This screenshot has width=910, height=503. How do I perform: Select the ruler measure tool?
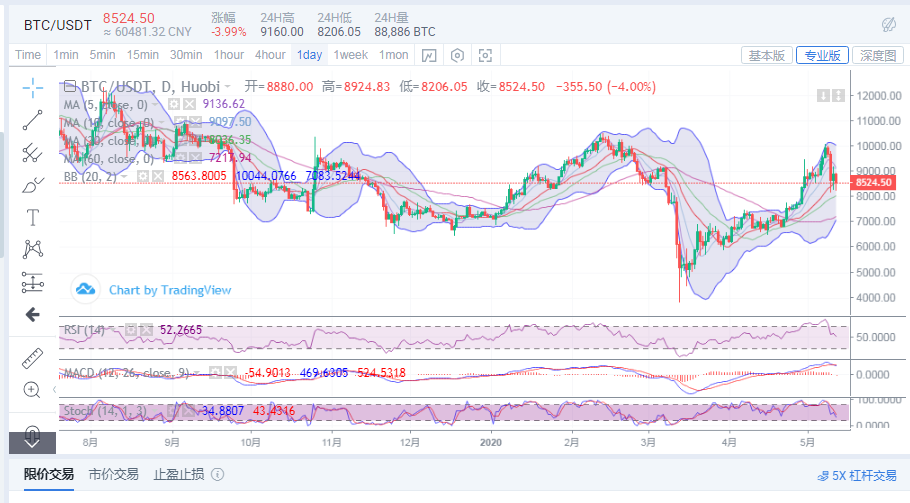coord(32,357)
